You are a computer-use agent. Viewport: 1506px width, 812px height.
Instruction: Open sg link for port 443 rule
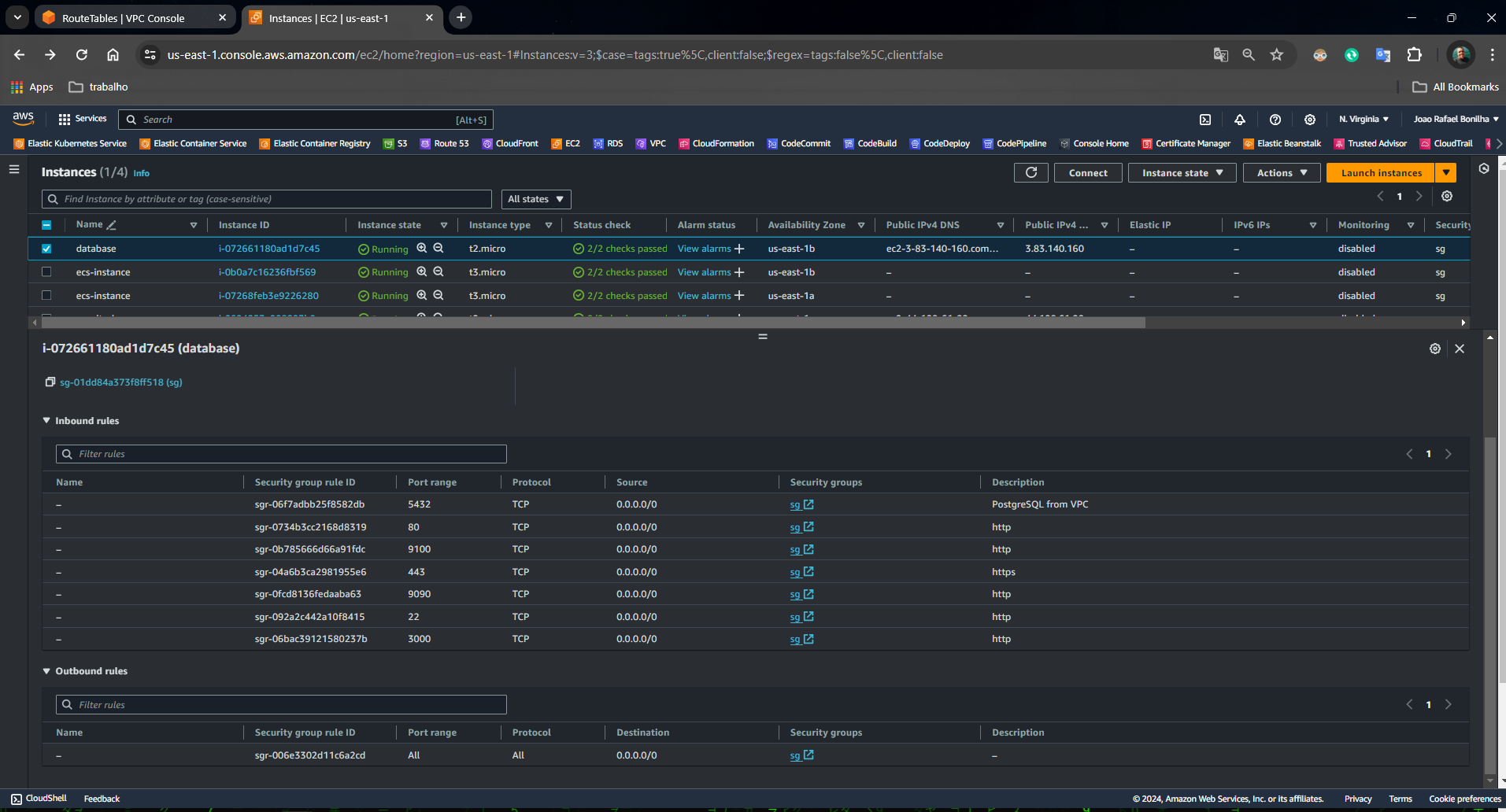click(x=801, y=572)
